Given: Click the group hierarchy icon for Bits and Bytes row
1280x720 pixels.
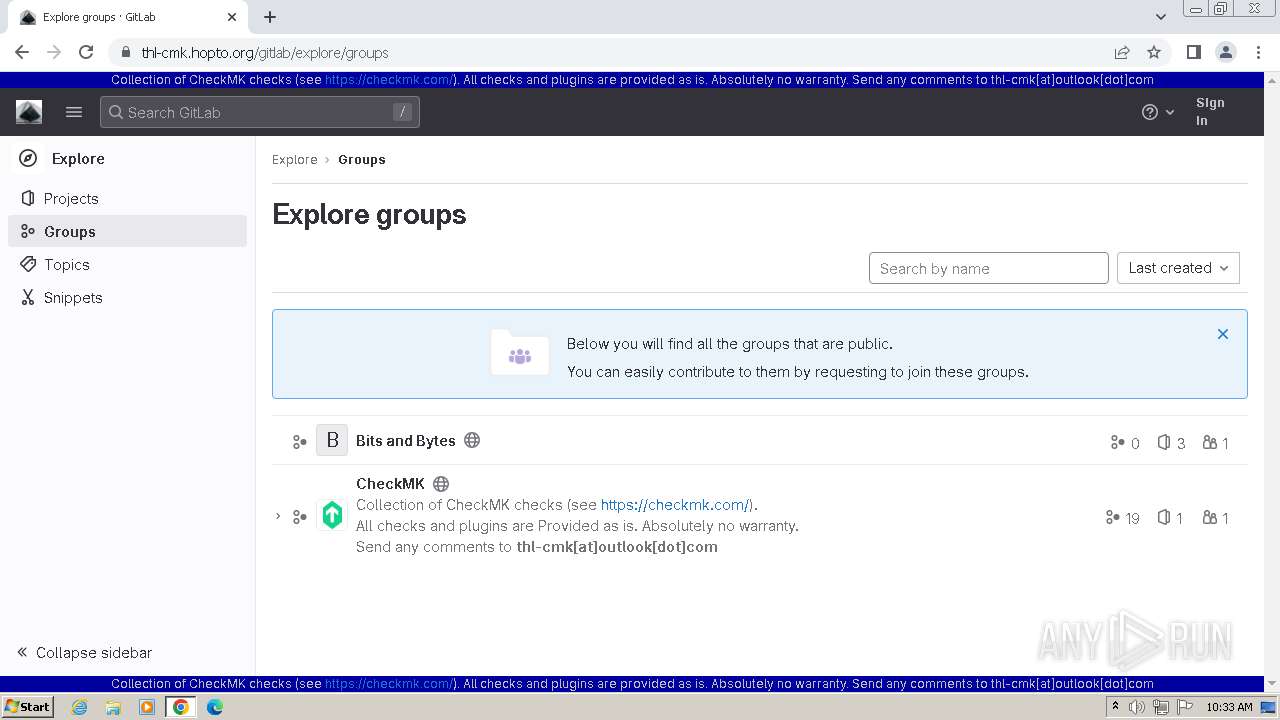Looking at the screenshot, I should click(299, 442).
